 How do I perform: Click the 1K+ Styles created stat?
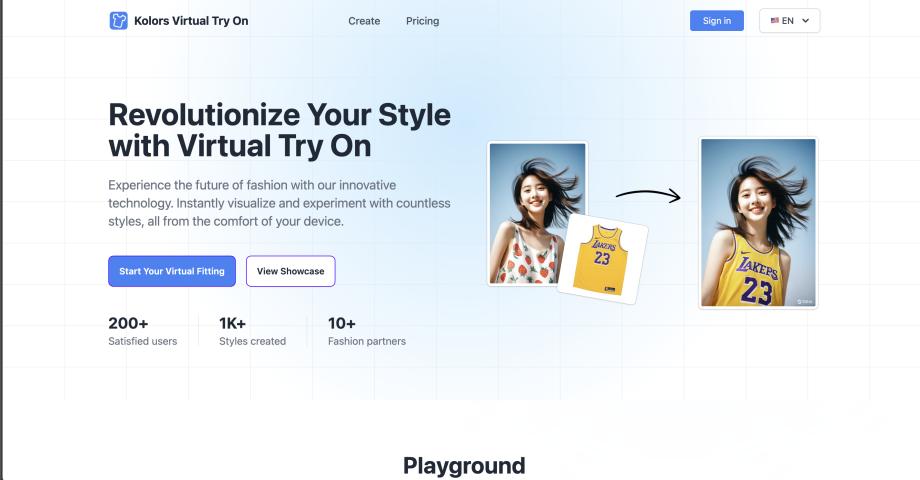point(252,331)
